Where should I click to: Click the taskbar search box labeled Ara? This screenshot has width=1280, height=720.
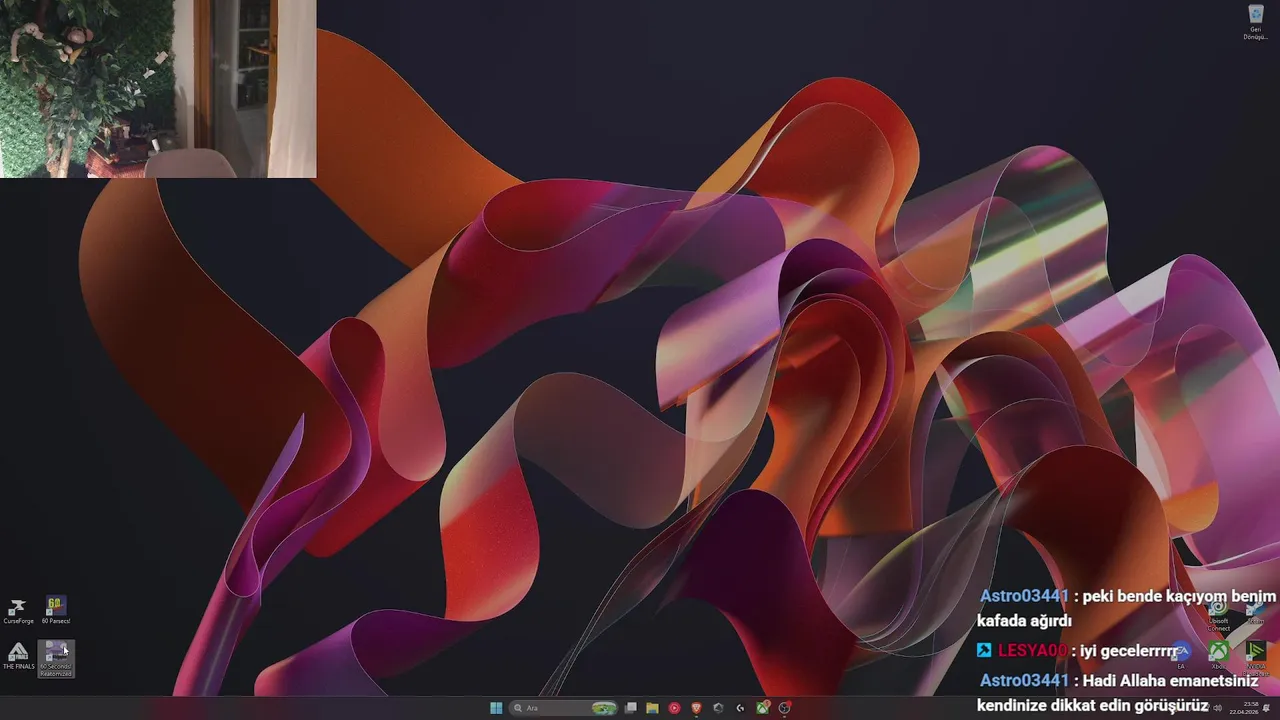[x=563, y=708]
